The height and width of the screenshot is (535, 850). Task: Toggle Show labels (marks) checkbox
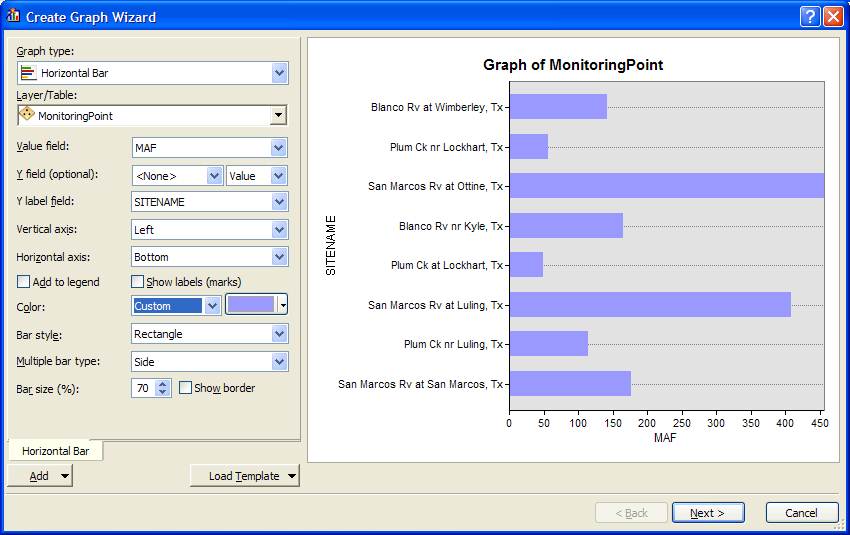point(138,282)
